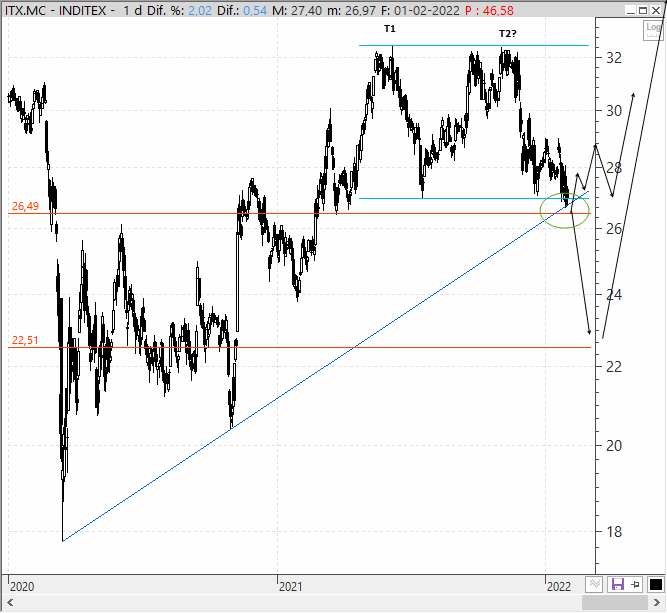Click the 2022 time axis label
667x613 pixels.
[559, 587]
